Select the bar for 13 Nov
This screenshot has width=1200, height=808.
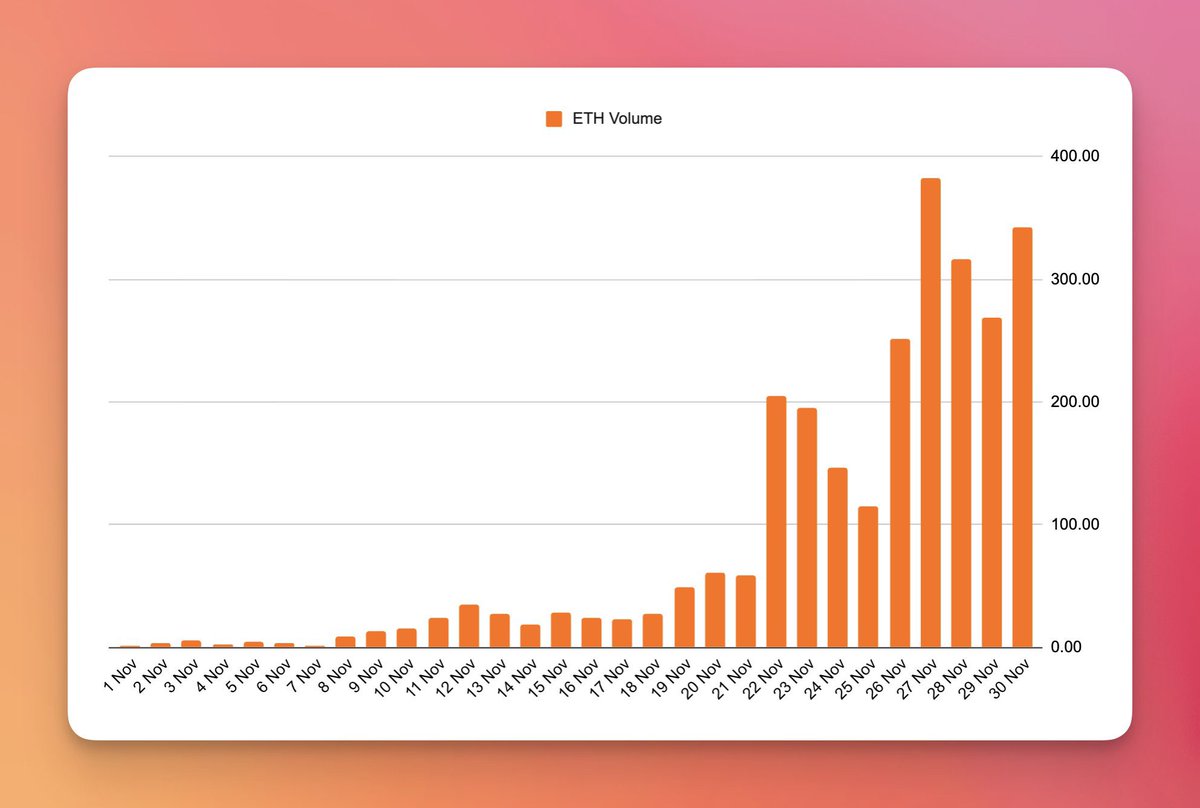coord(500,630)
